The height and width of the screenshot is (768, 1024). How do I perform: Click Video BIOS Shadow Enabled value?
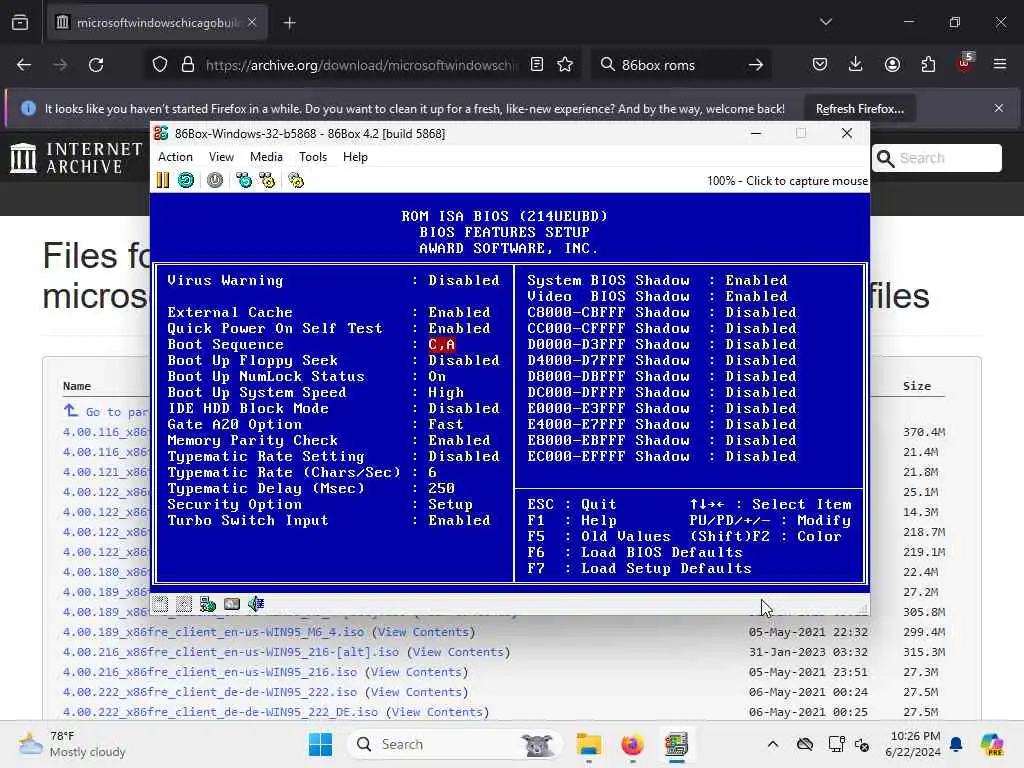tap(756, 296)
